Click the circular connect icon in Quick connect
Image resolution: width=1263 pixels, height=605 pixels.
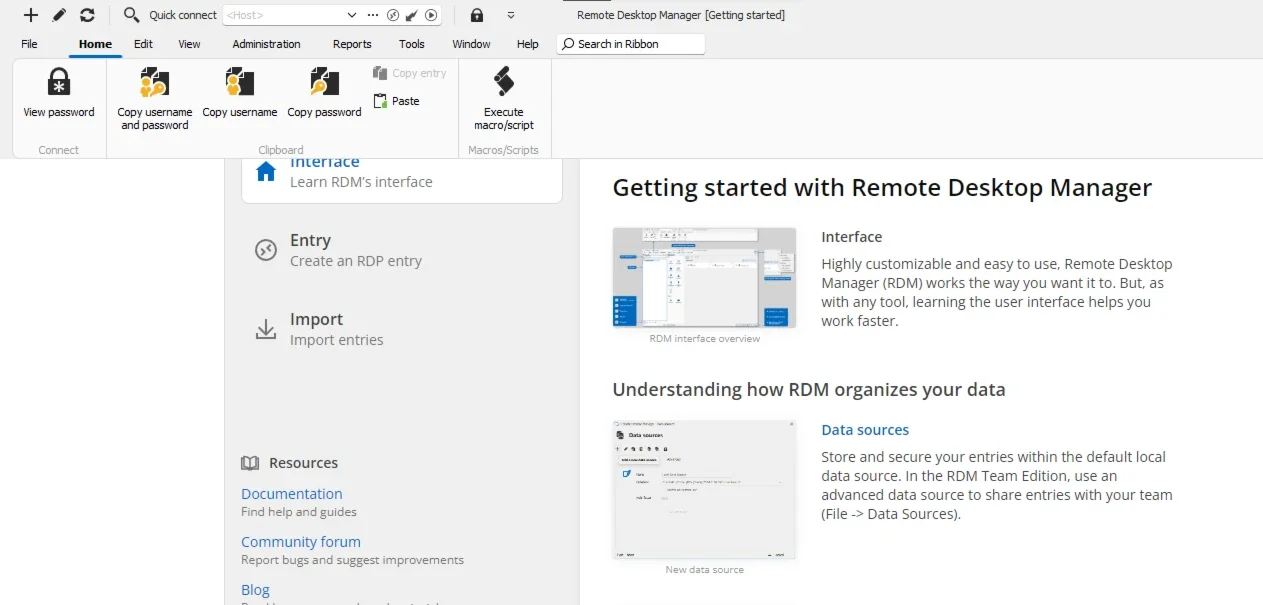(393, 15)
